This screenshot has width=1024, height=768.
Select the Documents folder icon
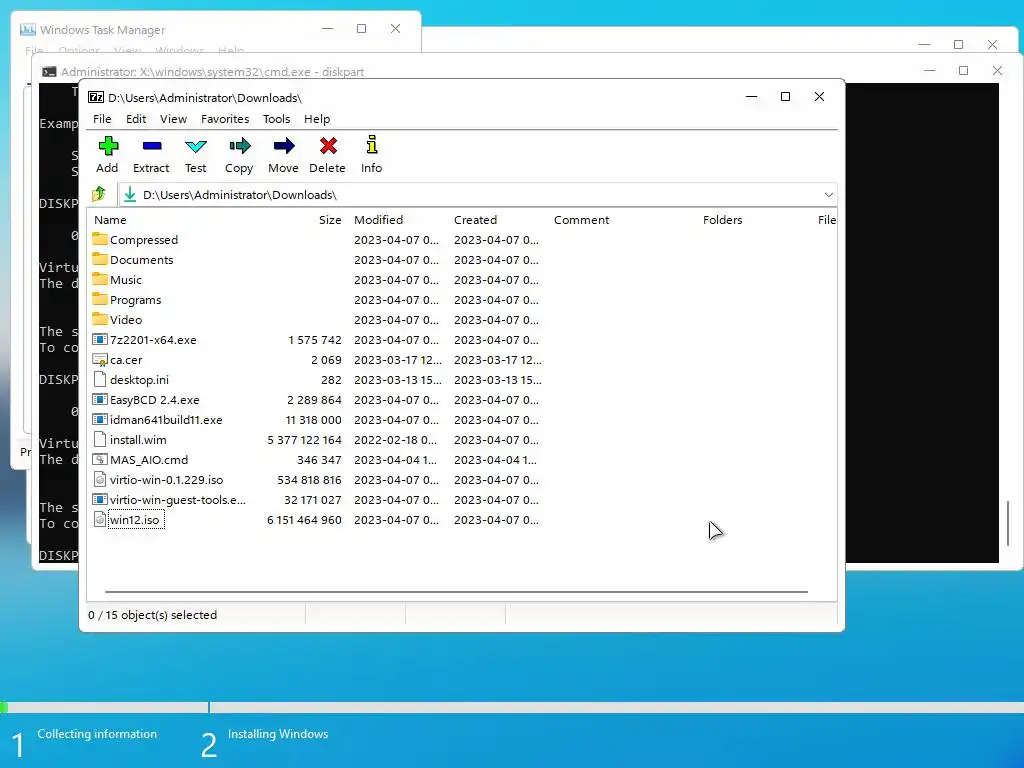(x=100, y=259)
